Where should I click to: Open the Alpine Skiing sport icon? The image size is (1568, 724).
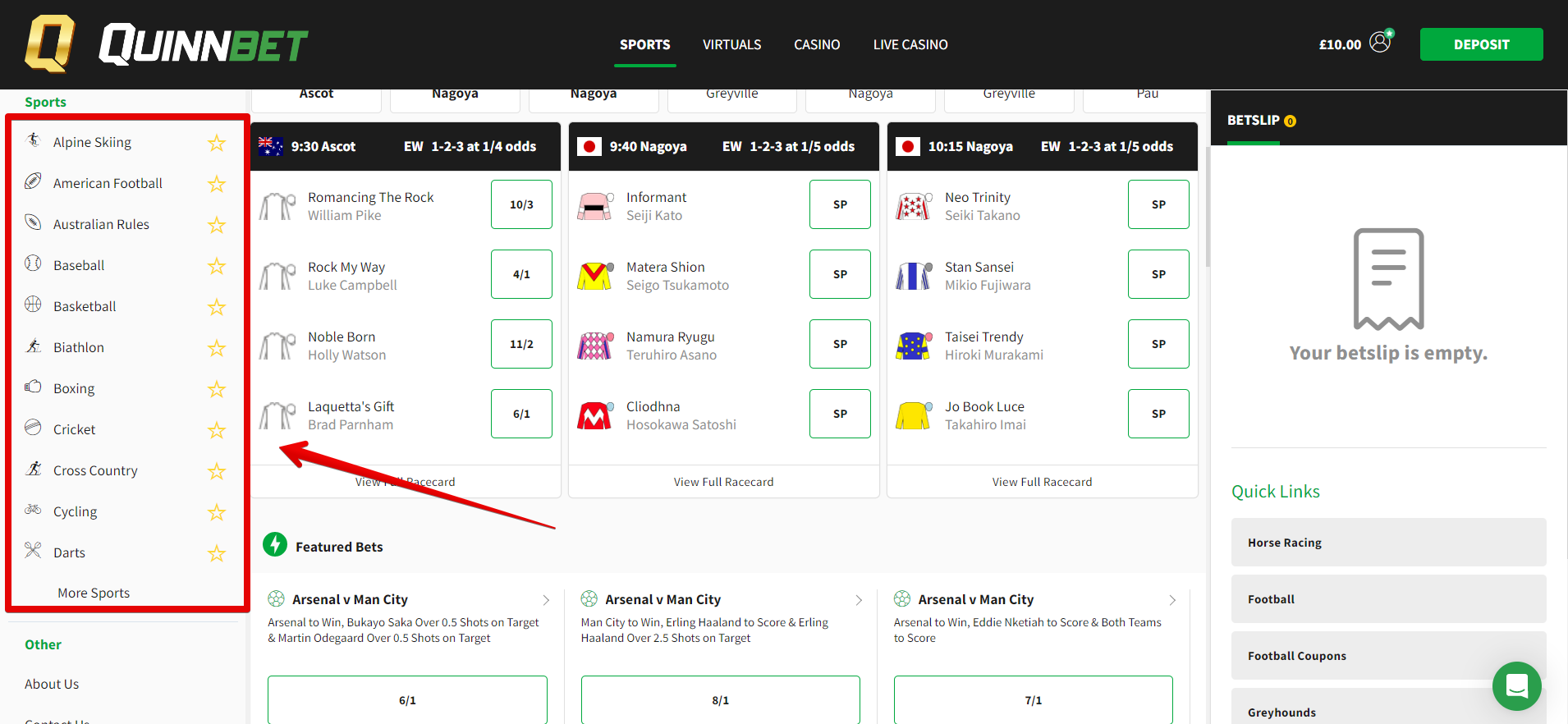[33, 141]
